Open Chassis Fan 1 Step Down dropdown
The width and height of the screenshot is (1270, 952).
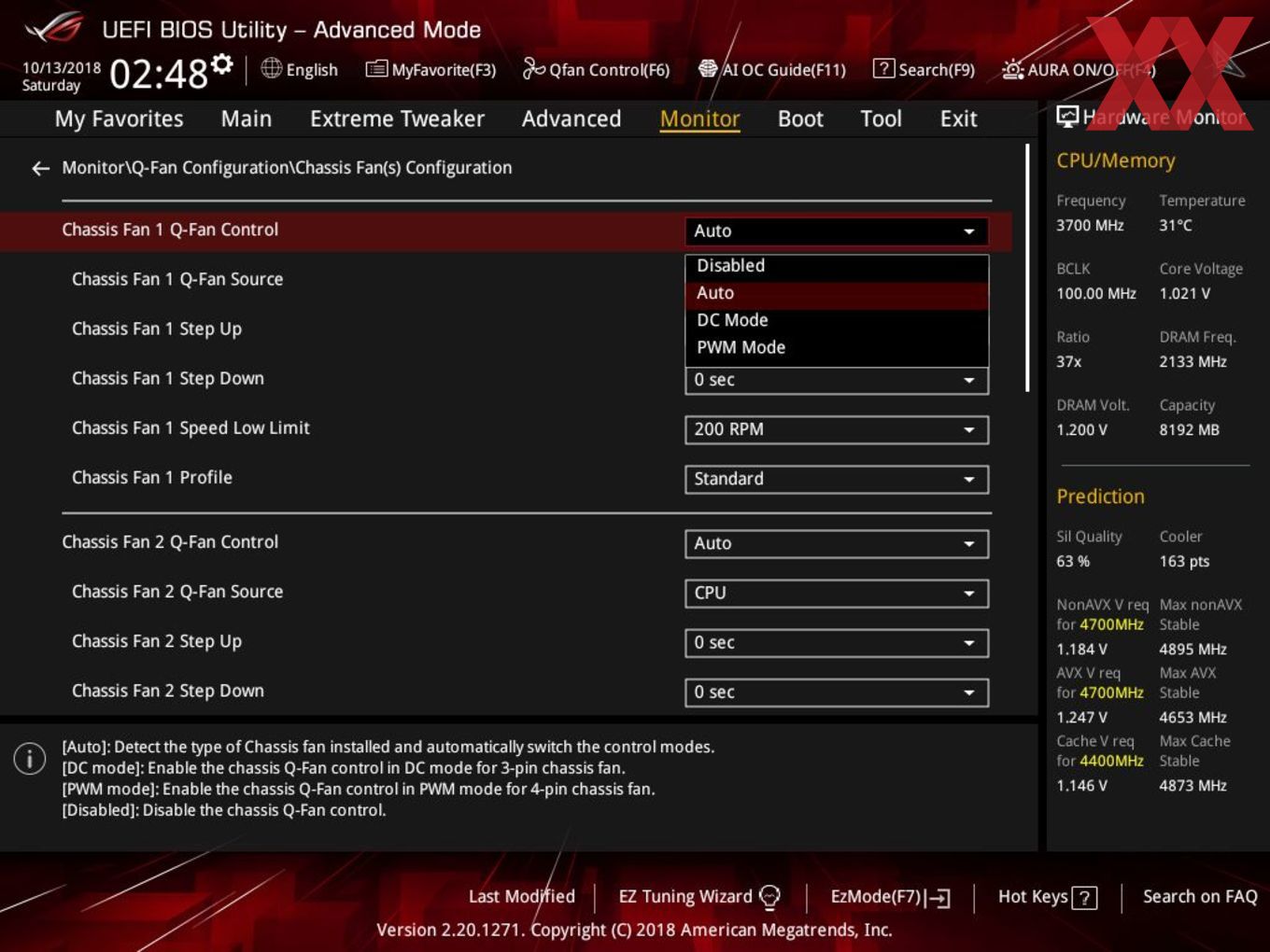(837, 380)
